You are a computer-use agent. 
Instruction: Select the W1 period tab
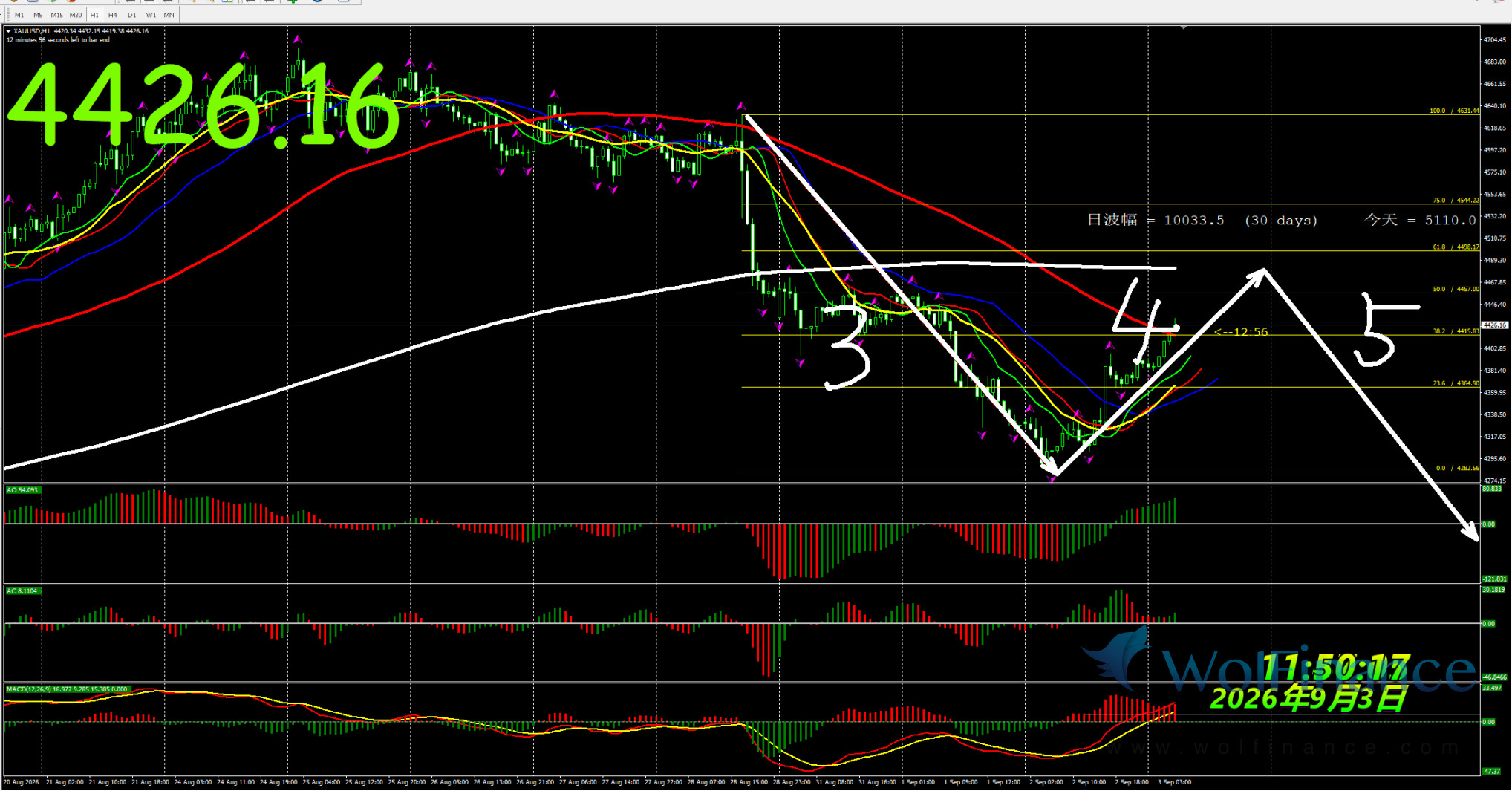pyautogui.click(x=151, y=15)
